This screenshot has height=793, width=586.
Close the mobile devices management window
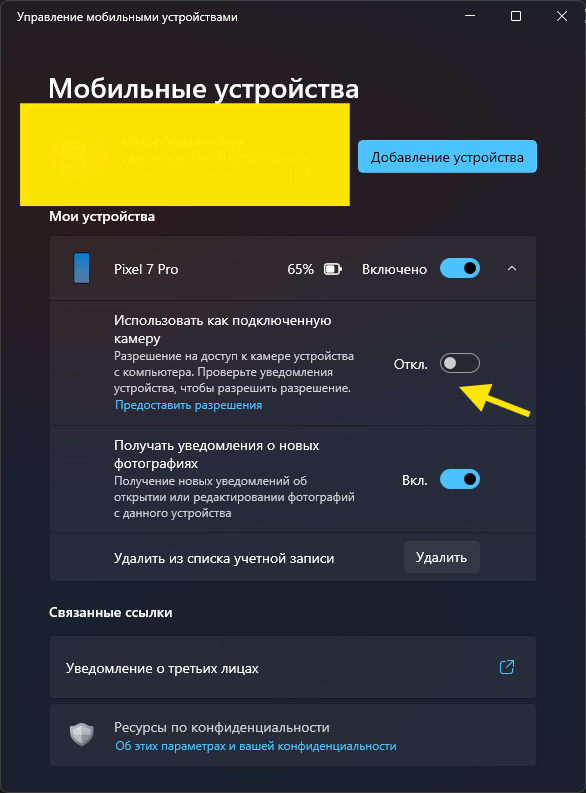coord(562,16)
